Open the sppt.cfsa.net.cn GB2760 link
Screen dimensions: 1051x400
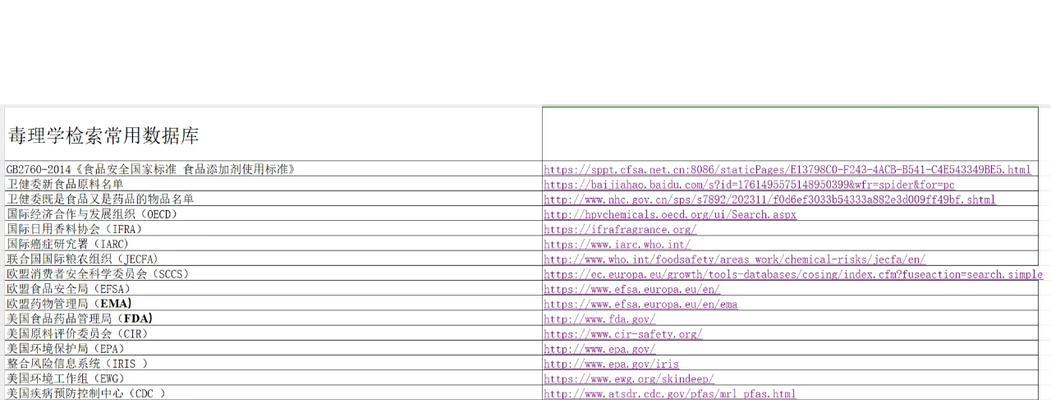[x=787, y=170]
